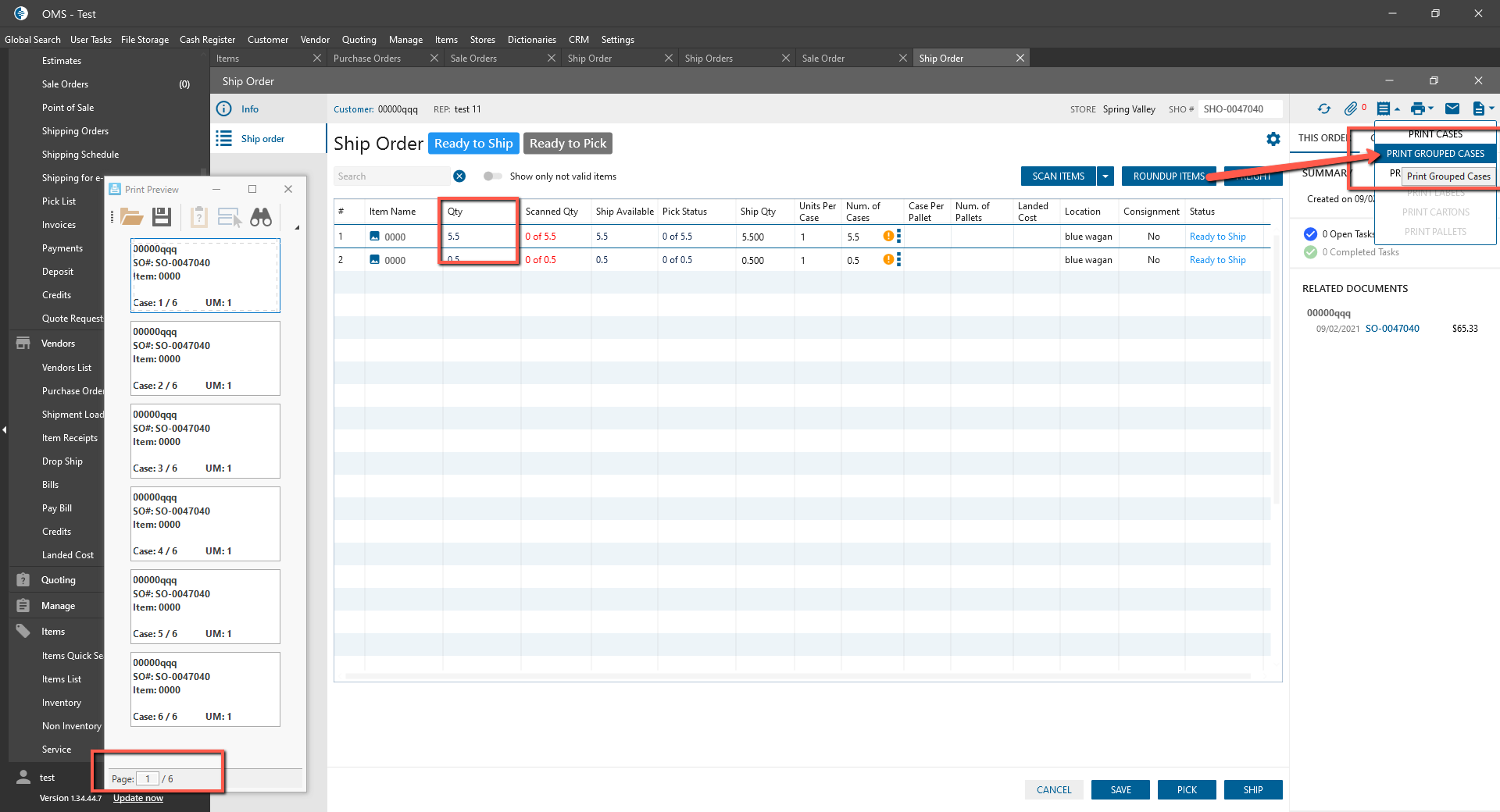This screenshot has height=812, width=1500.
Task: Click the Vendors section icon in sidebar
Action: pyautogui.click(x=23, y=344)
